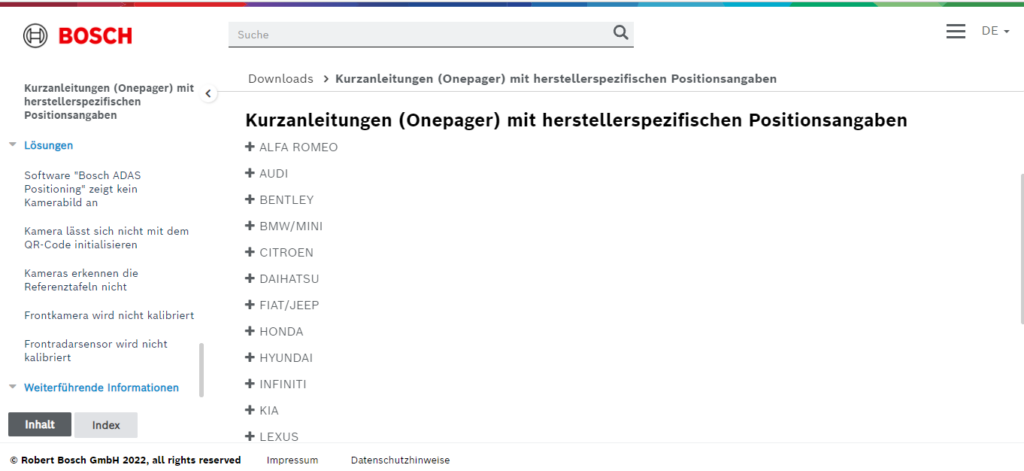This screenshot has width=1024, height=471.
Task: Expand the INFINITI section
Action: click(x=276, y=384)
